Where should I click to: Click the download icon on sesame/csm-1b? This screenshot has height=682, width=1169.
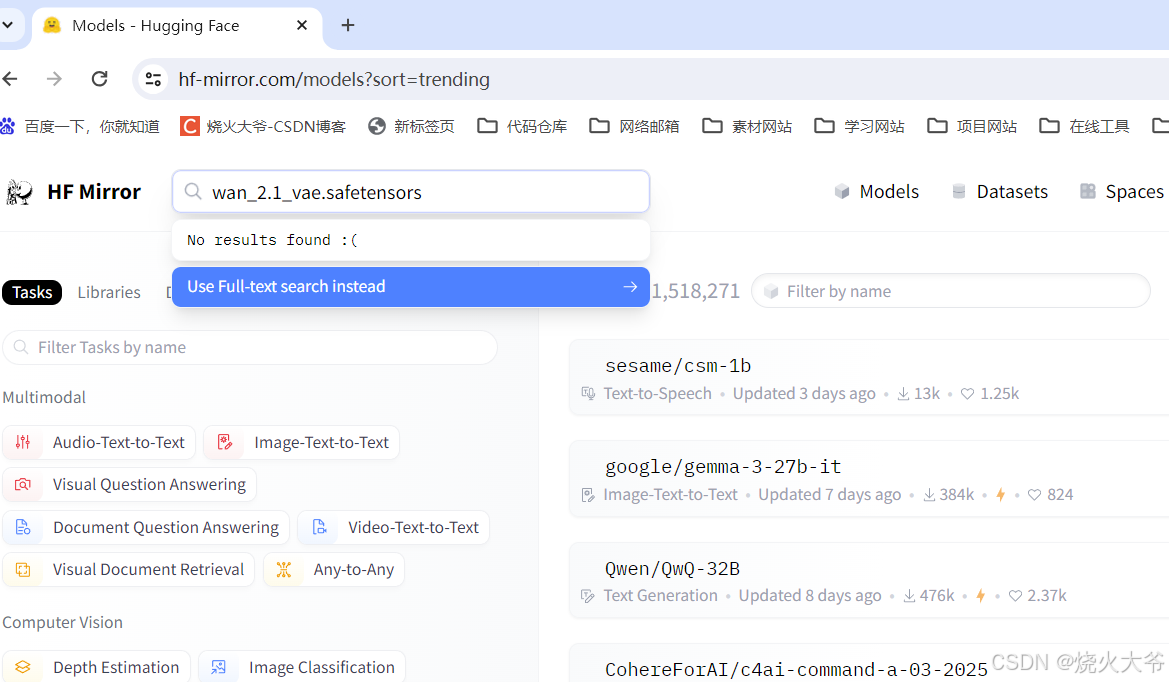point(903,394)
